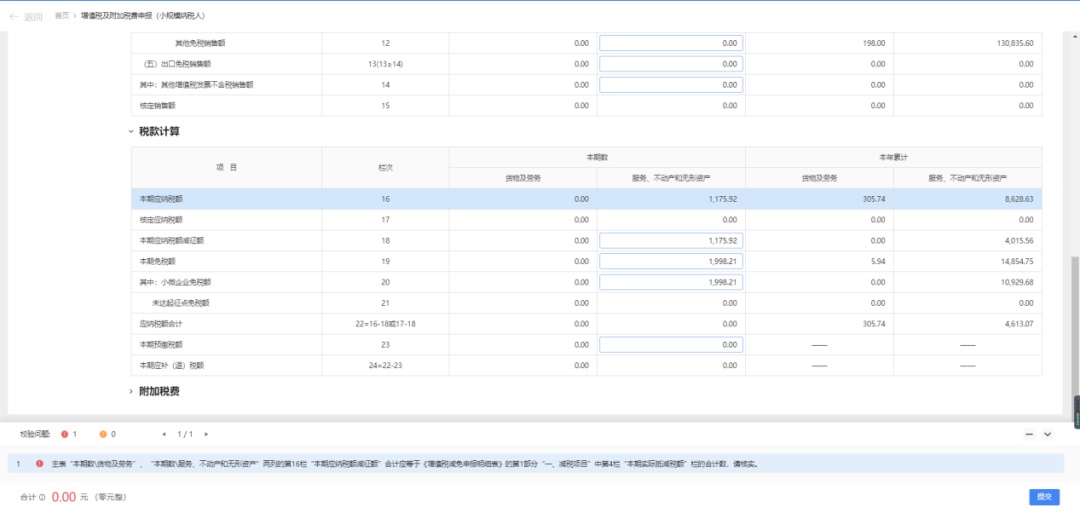1080x513 pixels.
Task: Go to previous validation issue arrow
Action: (x=164, y=435)
